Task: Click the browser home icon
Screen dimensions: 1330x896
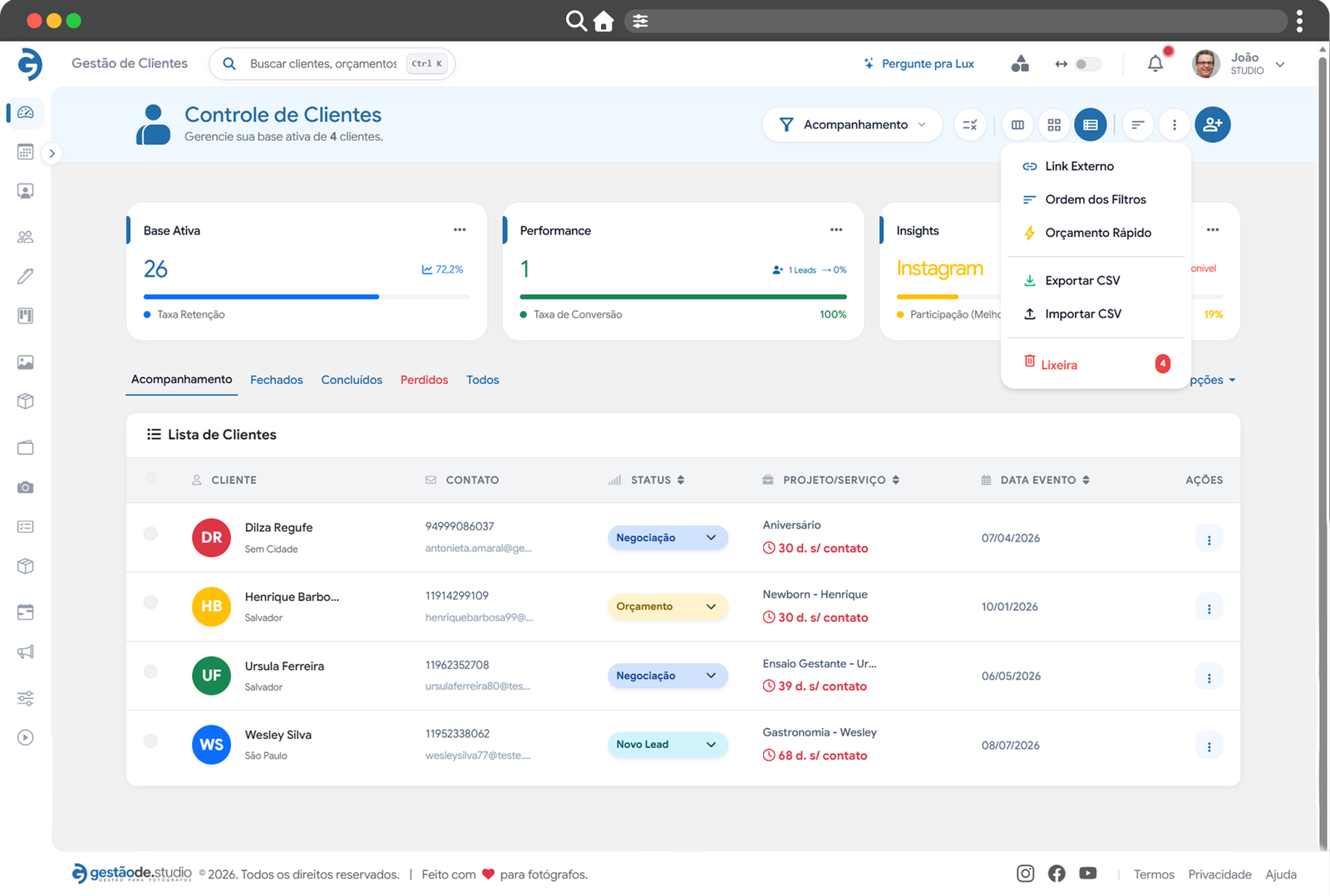Action: tap(603, 21)
